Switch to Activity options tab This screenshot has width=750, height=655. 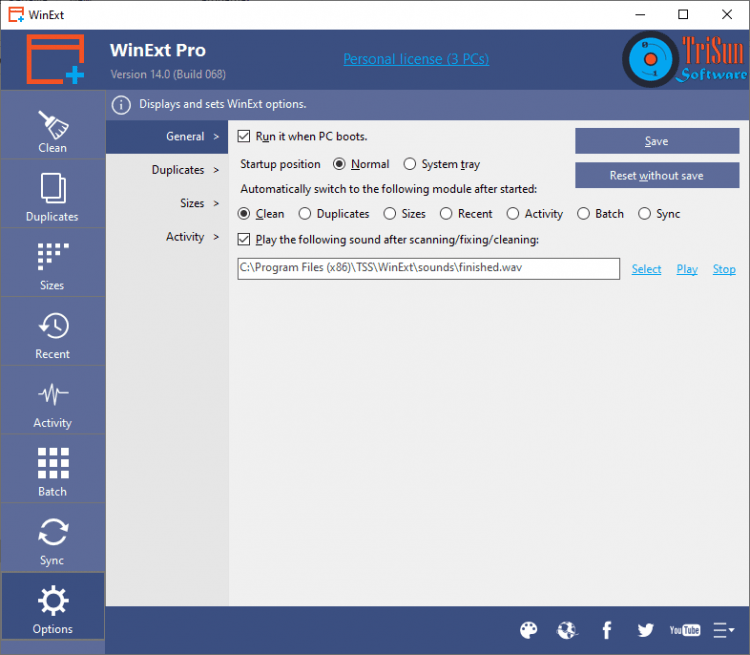(167, 237)
